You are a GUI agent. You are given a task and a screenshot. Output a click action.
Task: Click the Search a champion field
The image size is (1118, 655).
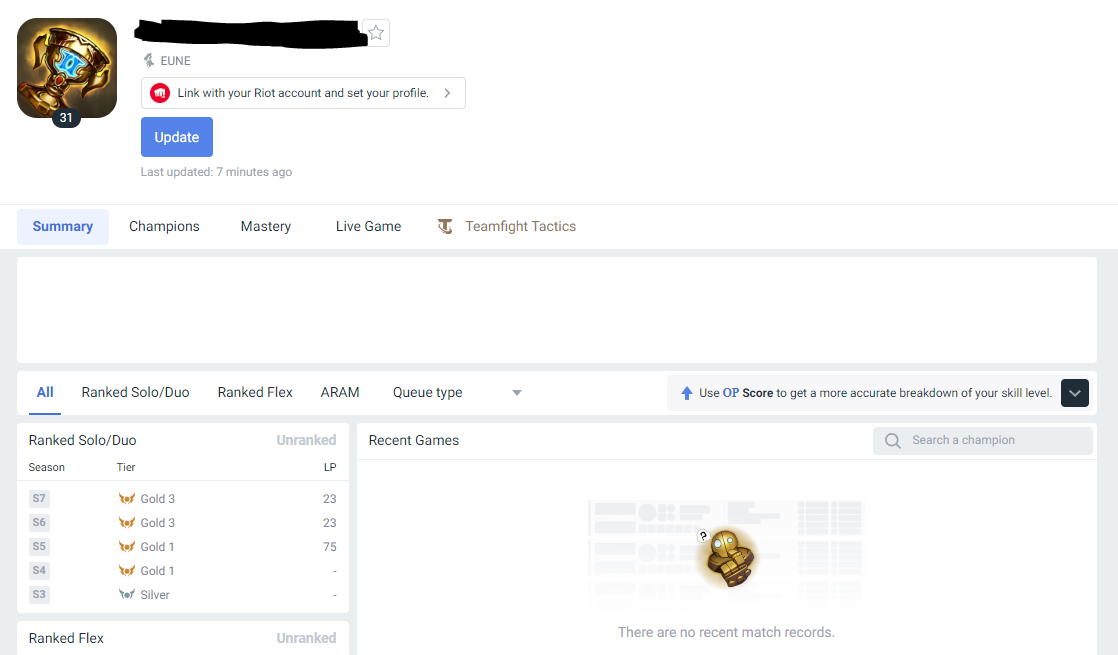point(983,440)
